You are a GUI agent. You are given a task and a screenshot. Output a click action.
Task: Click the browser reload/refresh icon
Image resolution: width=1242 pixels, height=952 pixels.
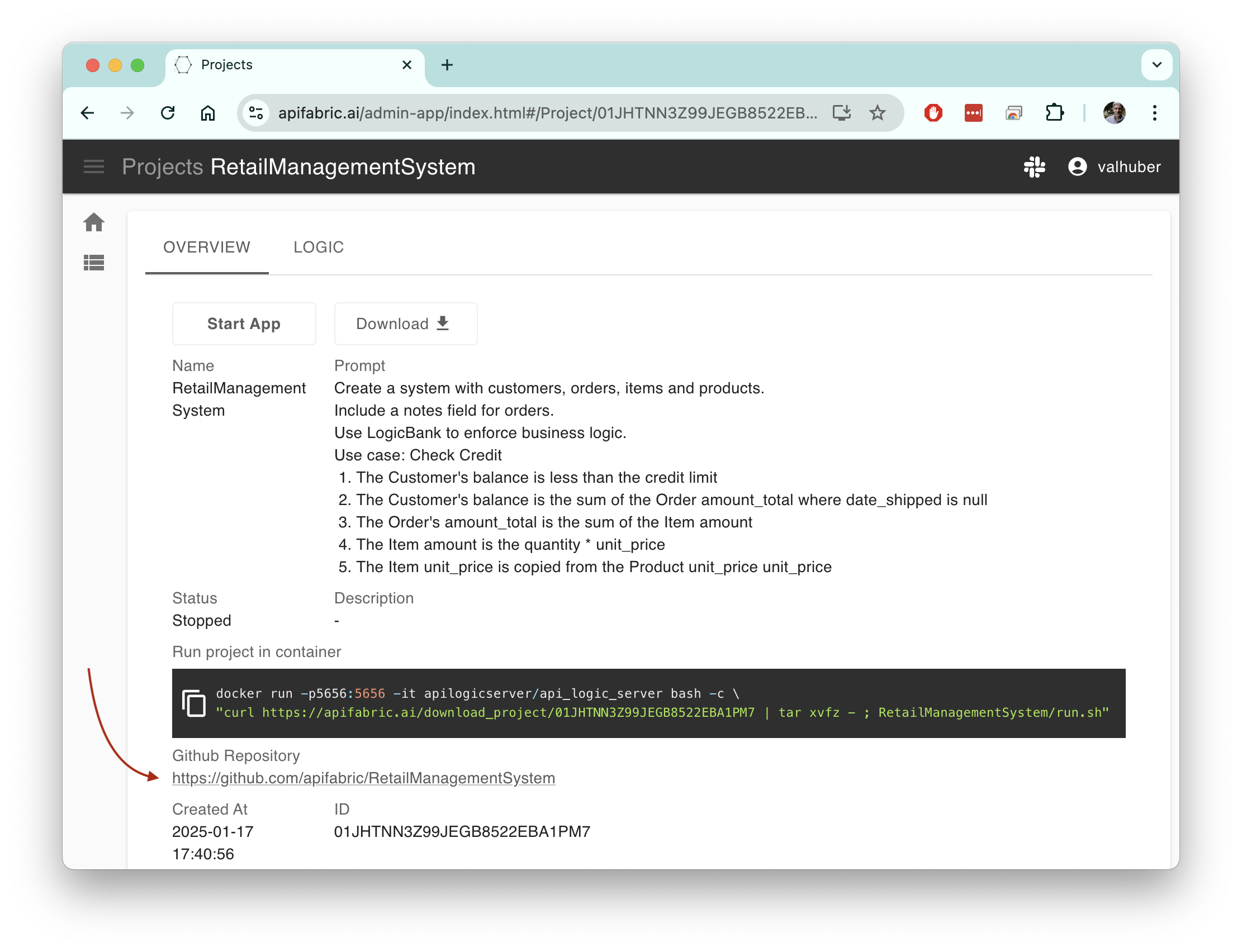click(169, 112)
